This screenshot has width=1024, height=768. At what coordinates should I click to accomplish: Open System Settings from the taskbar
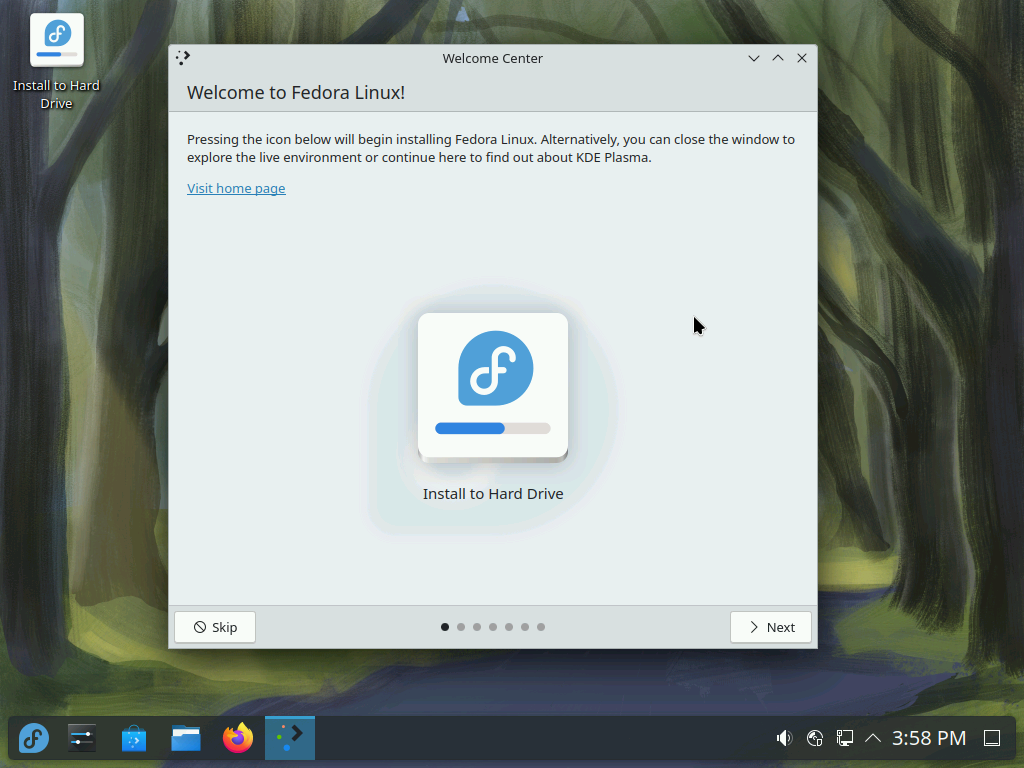tap(82, 739)
